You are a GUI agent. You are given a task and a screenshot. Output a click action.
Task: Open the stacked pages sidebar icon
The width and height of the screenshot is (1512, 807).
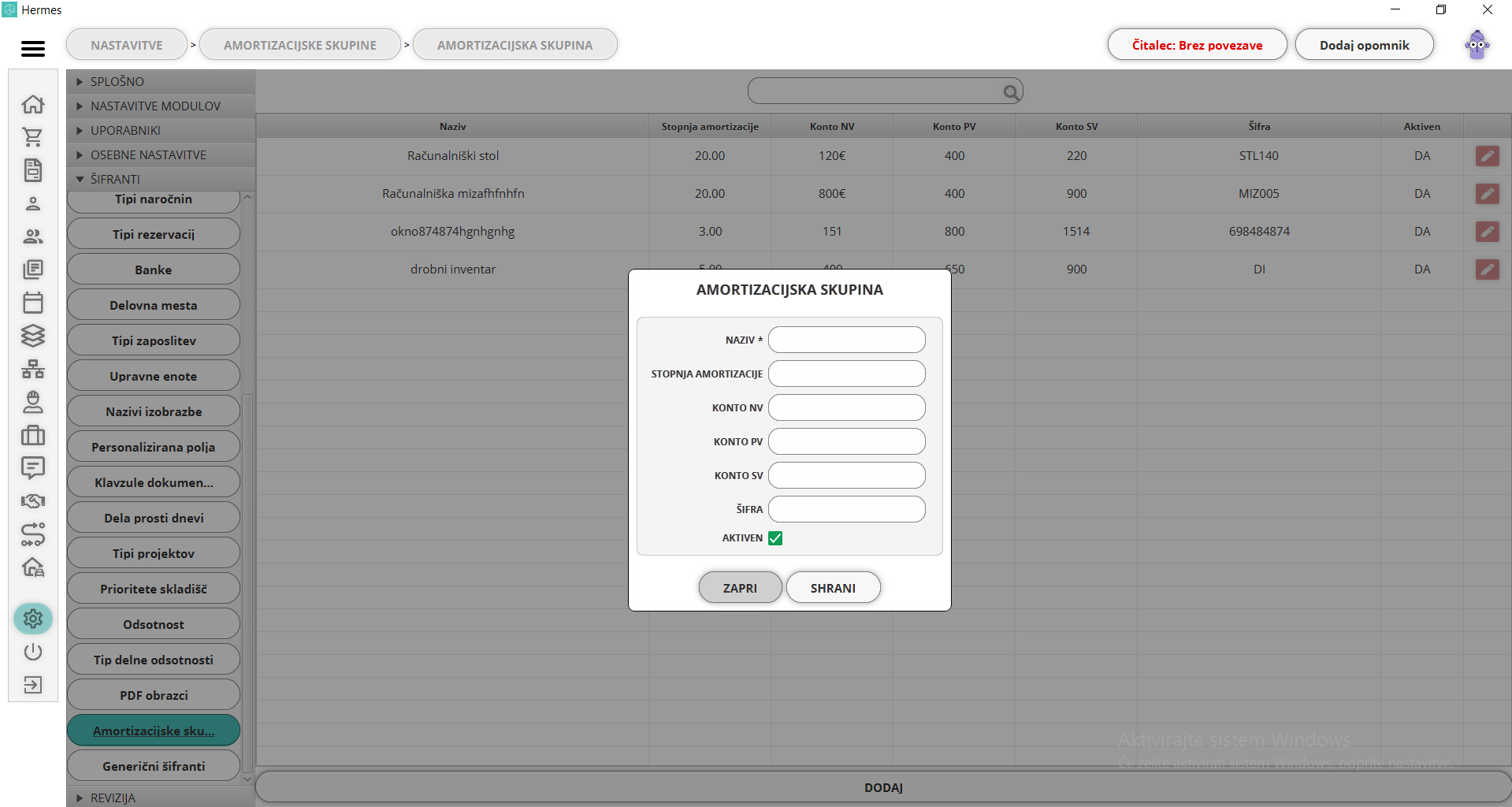pyautogui.click(x=33, y=270)
